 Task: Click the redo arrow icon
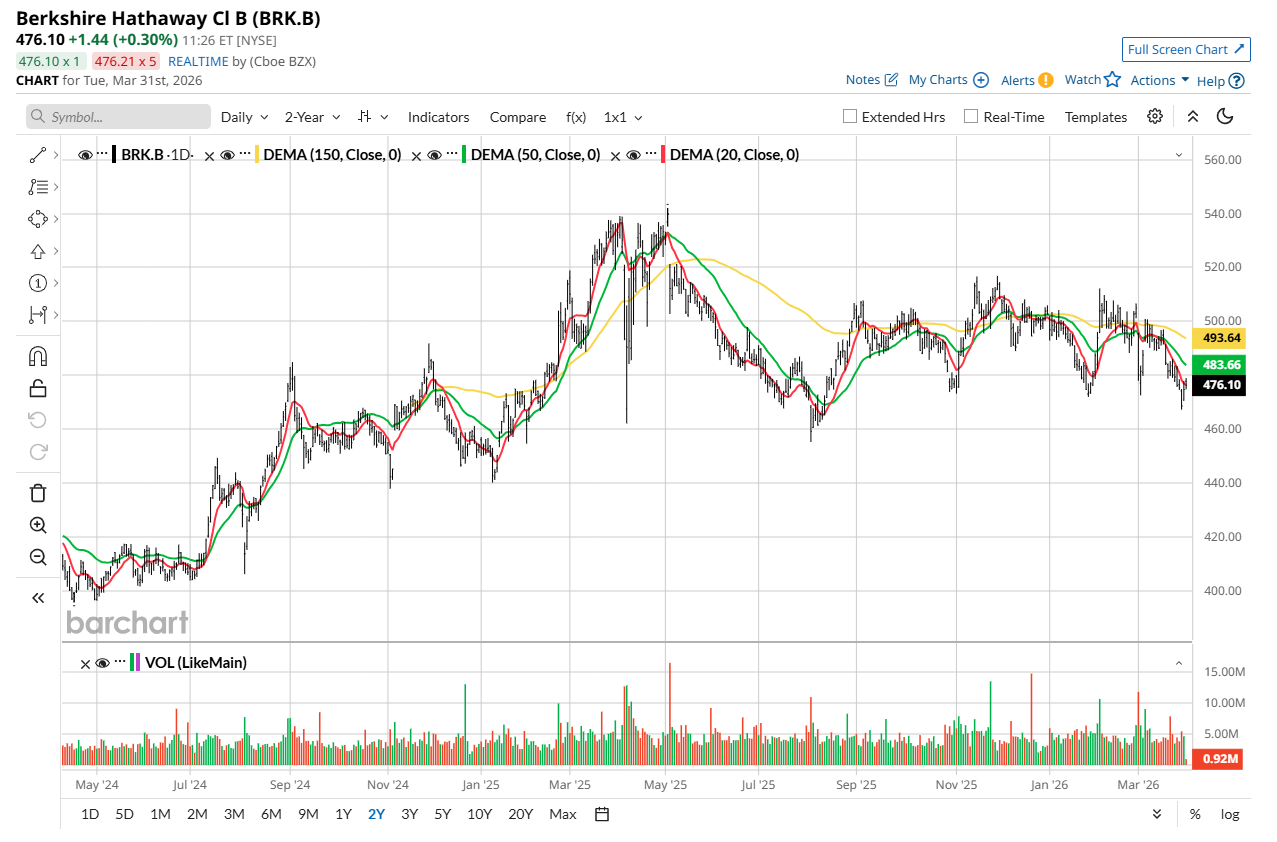click(x=38, y=452)
